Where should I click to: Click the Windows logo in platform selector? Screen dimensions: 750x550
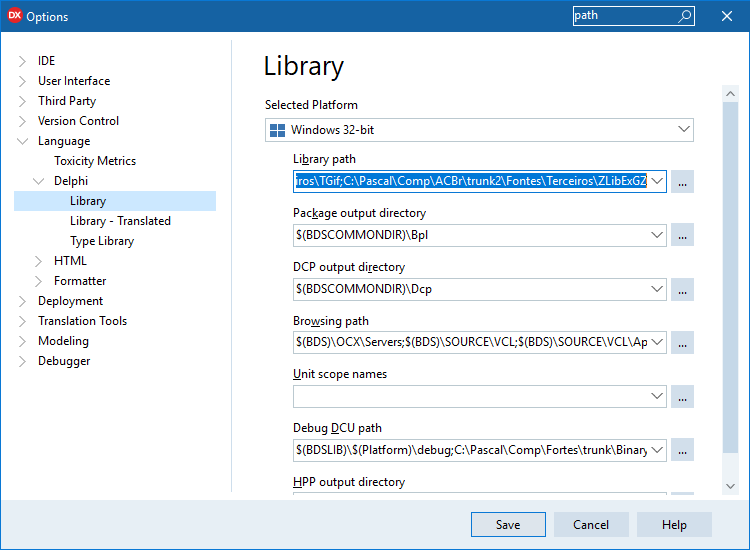[x=277, y=130]
